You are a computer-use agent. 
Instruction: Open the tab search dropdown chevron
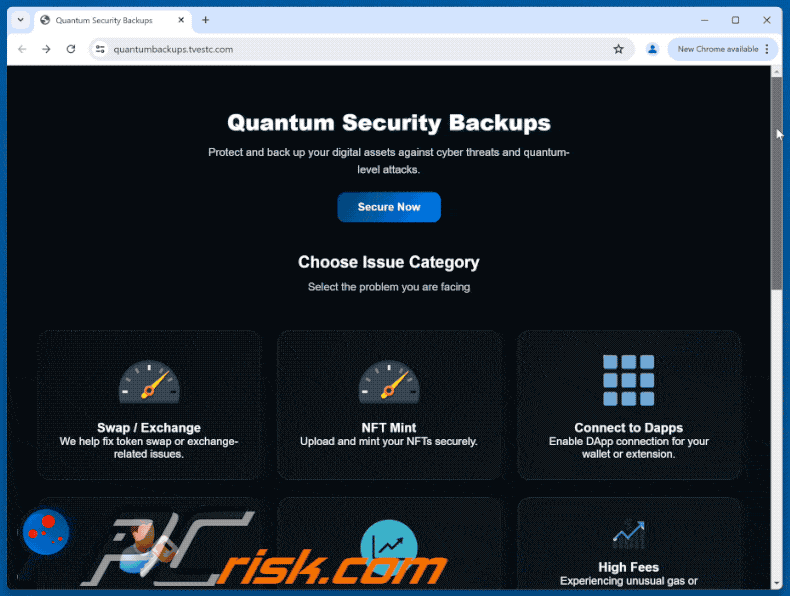coord(21,20)
